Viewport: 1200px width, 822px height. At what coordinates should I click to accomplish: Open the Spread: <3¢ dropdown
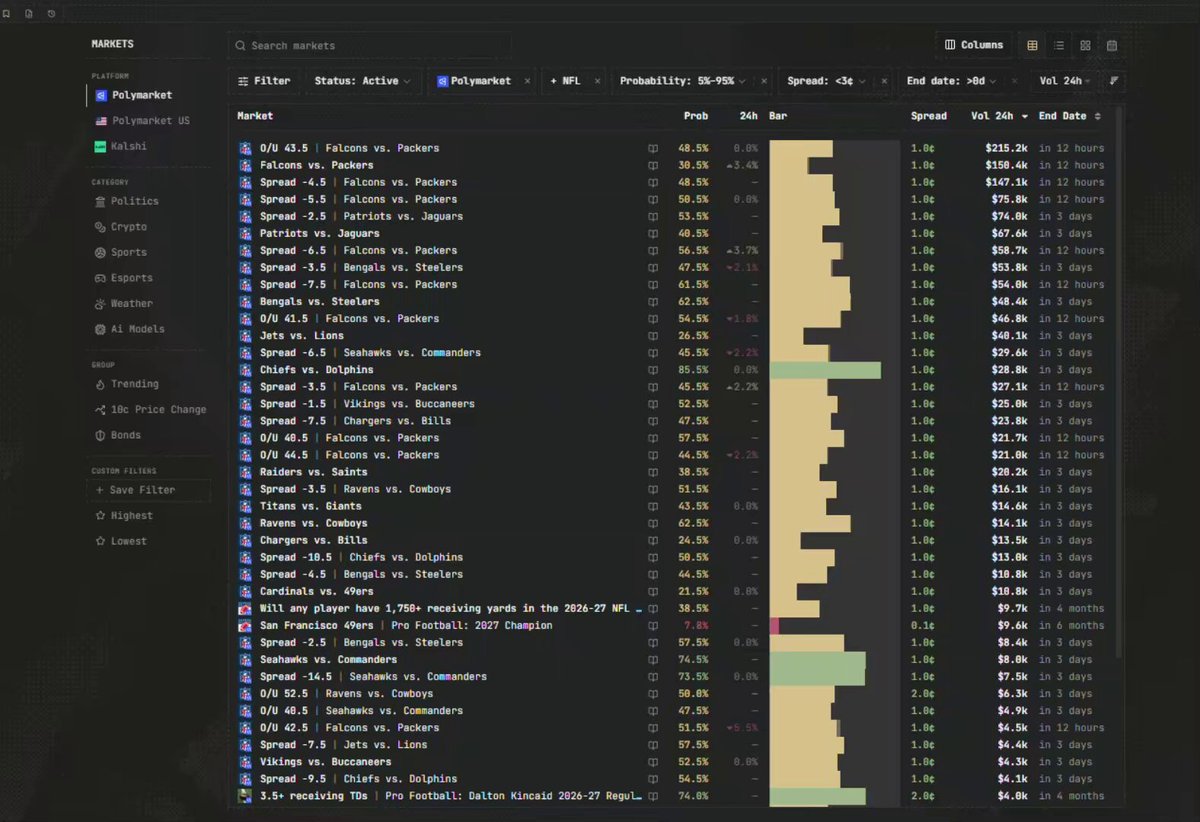tap(826, 81)
